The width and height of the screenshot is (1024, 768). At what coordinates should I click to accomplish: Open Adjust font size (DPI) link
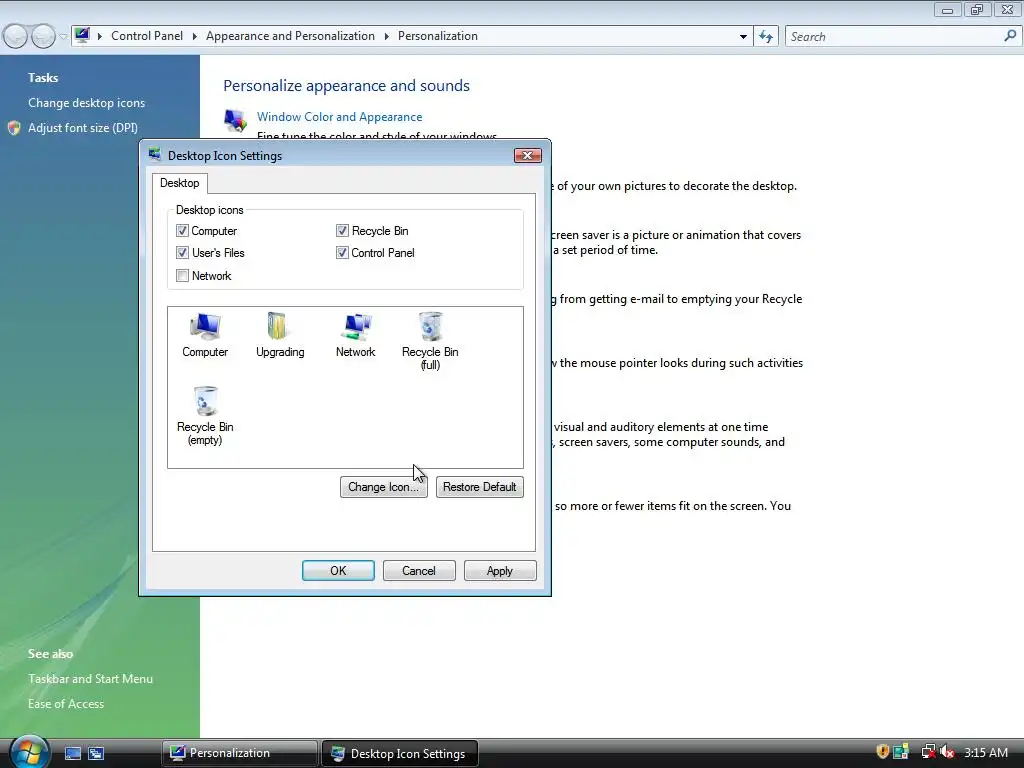[82, 128]
